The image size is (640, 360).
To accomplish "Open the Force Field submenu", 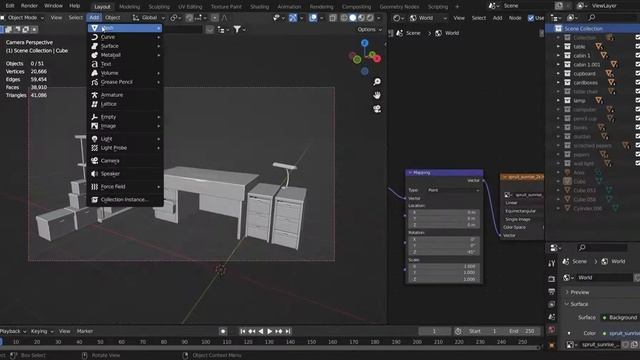I will coord(125,187).
